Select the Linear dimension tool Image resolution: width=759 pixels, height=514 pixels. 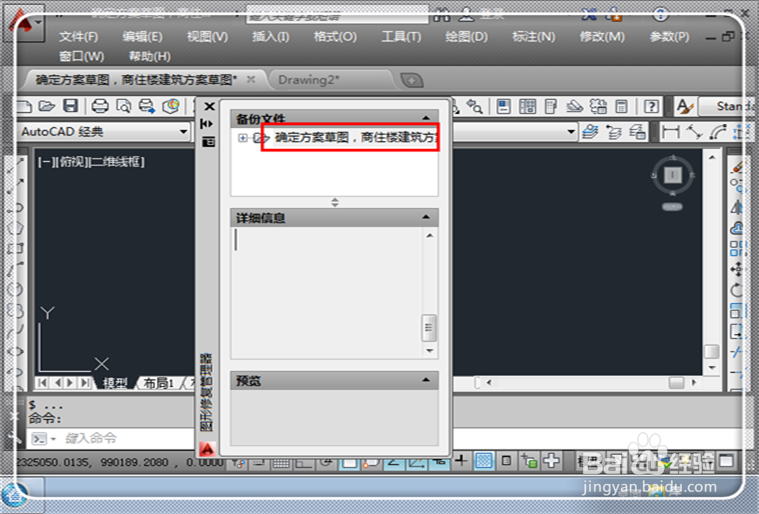tap(671, 132)
